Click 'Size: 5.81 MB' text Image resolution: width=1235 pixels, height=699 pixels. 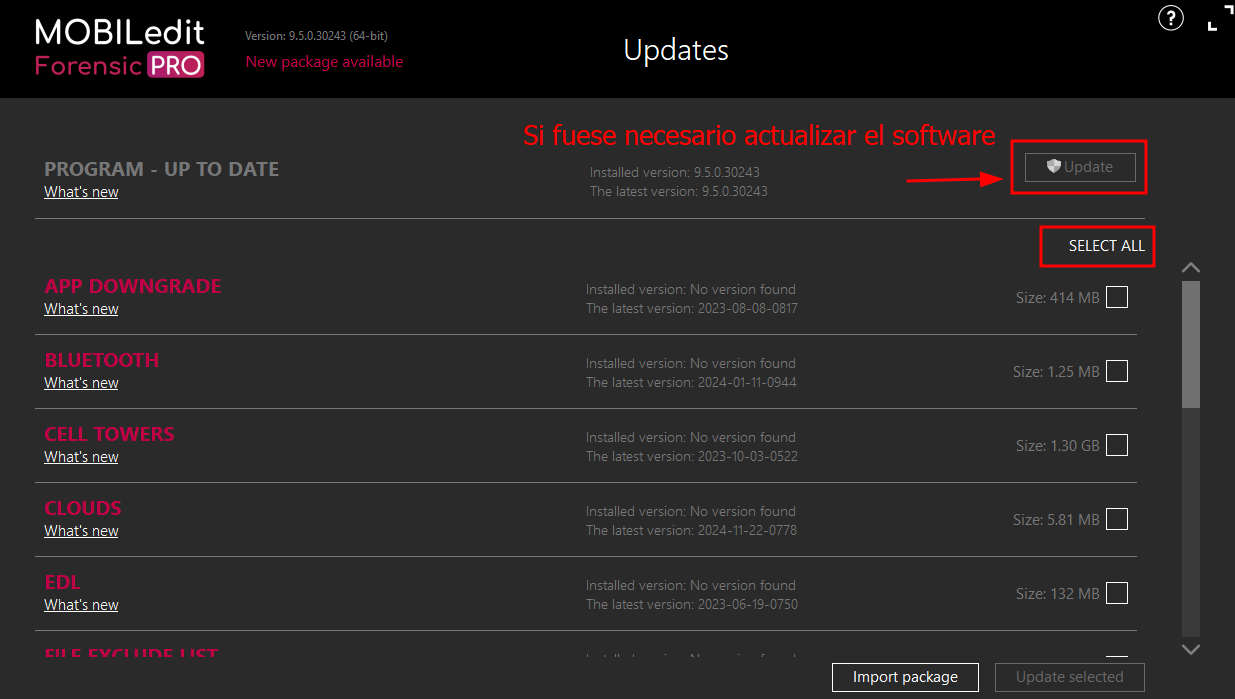click(x=1056, y=520)
